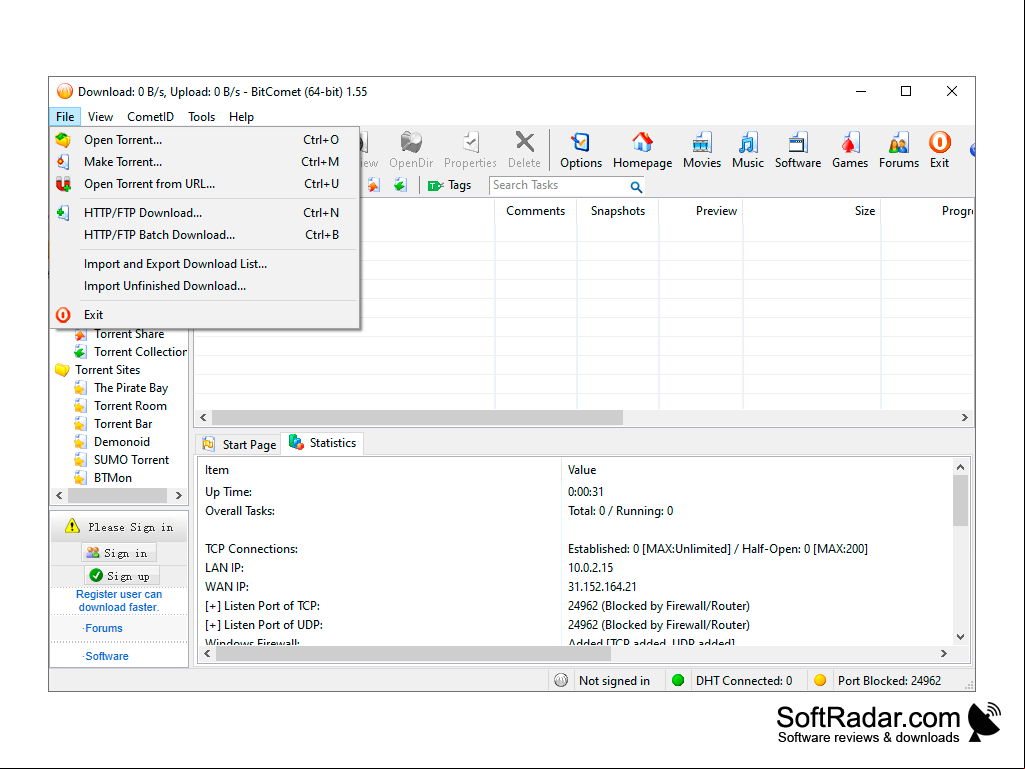
Task: Click the OpenDir toolbar icon
Action: 411,150
